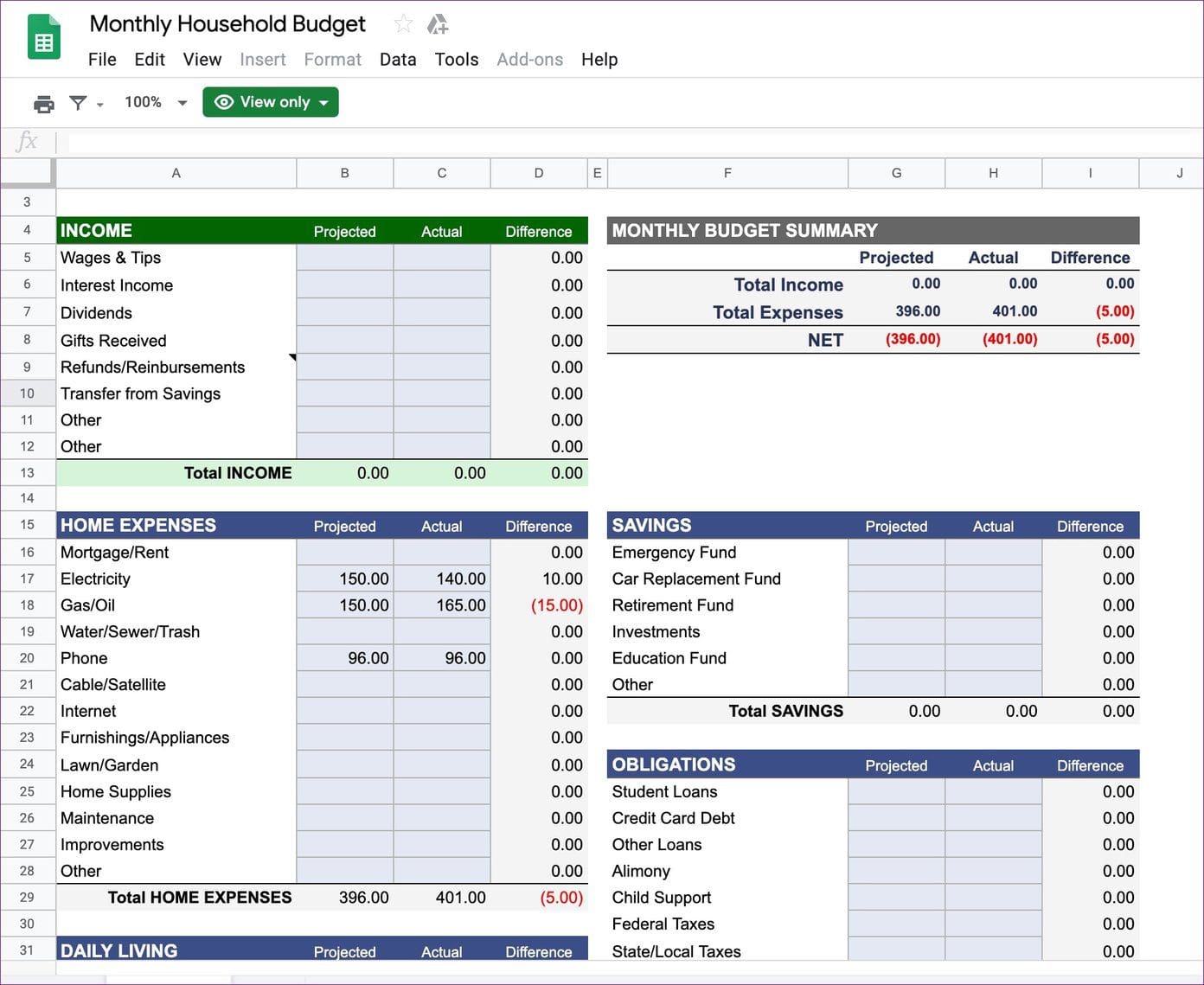Viewport: 1204px width, 985px height.
Task: Select column B header
Action: tap(345, 173)
